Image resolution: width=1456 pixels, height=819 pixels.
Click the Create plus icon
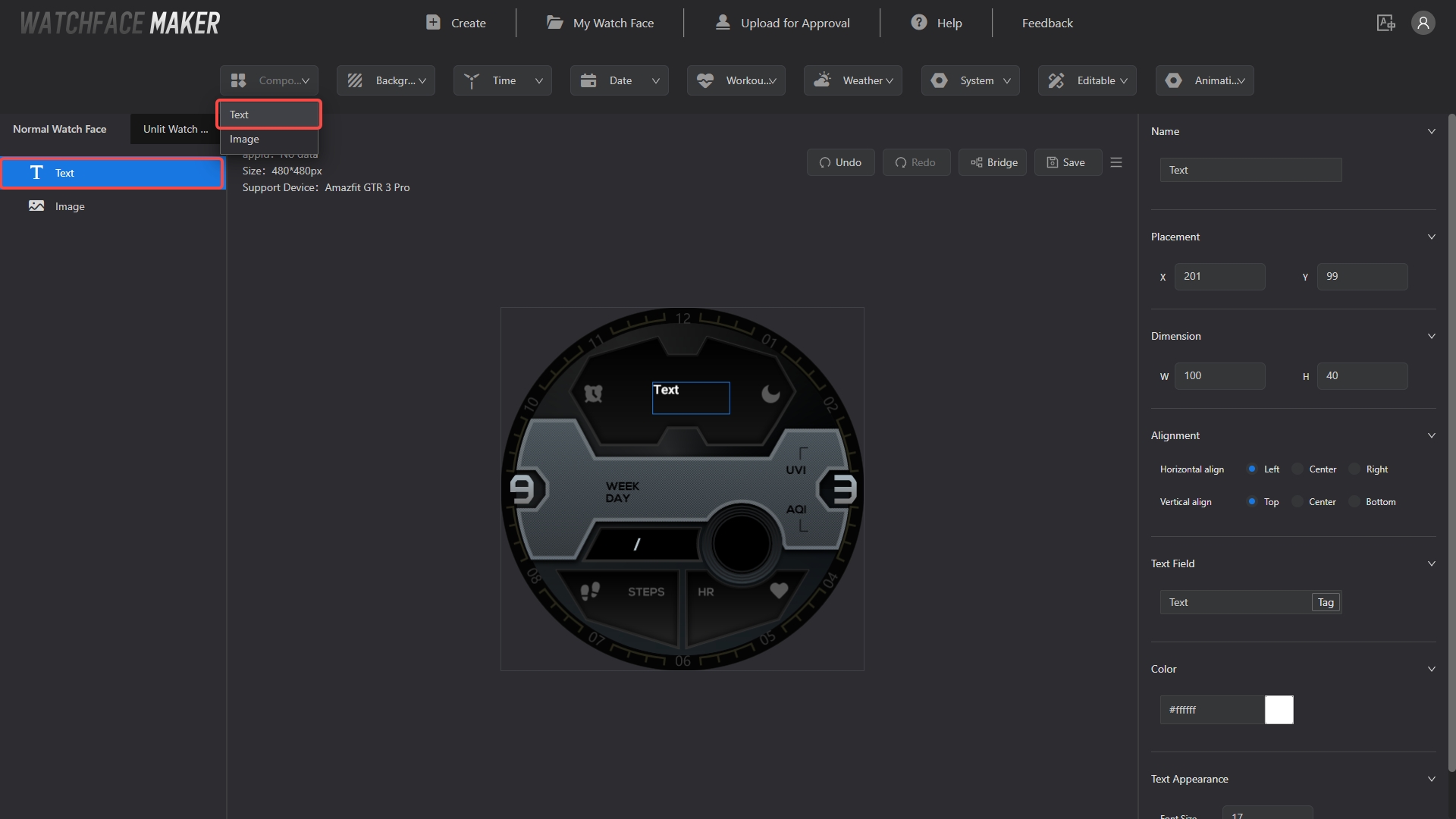433,23
